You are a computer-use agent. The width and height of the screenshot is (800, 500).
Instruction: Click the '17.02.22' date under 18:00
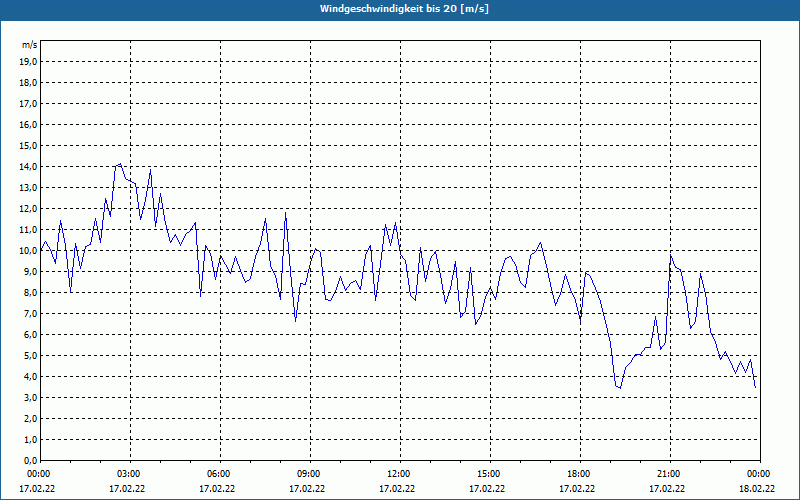tap(577, 489)
